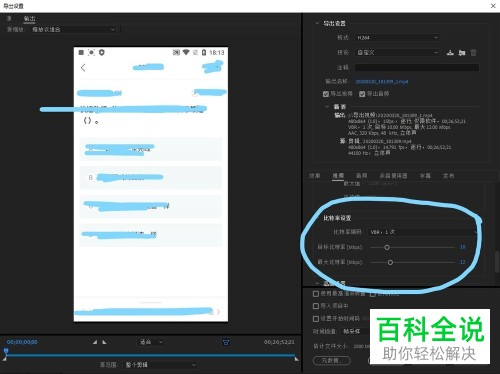This screenshot has width=500, height=374.
Task: Enable set start timecode checkbox
Action: pos(316,319)
